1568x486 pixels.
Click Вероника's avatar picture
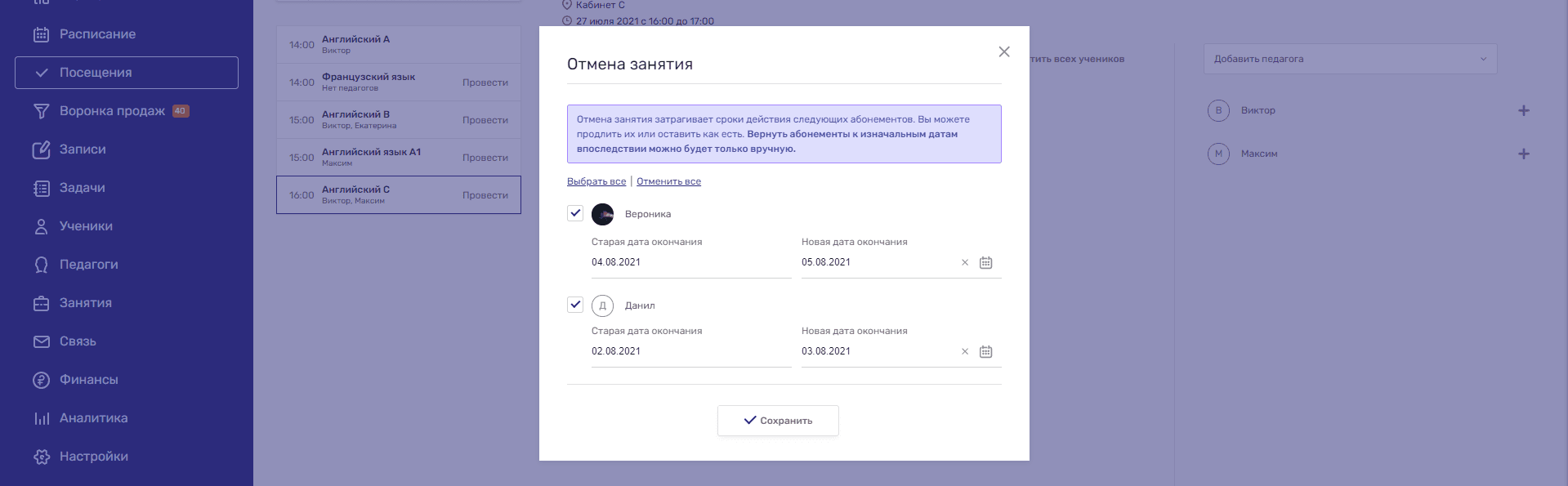[x=602, y=215]
